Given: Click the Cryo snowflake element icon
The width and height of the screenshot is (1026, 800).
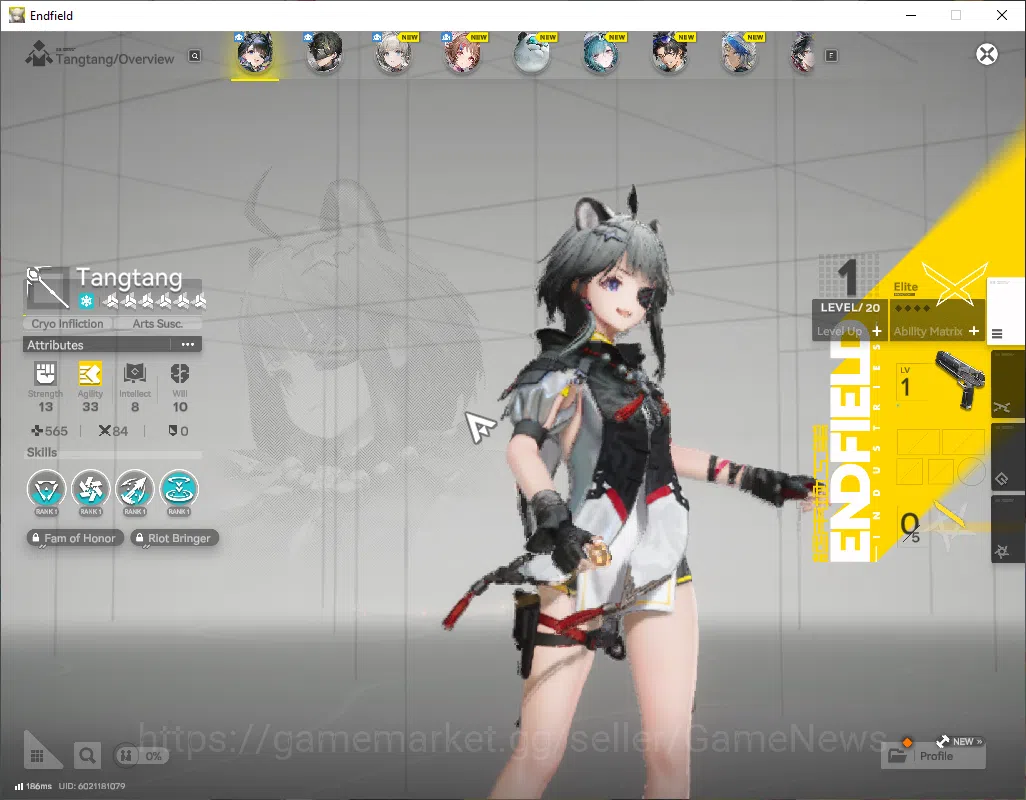Looking at the screenshot, I should [x=86, y=301].
